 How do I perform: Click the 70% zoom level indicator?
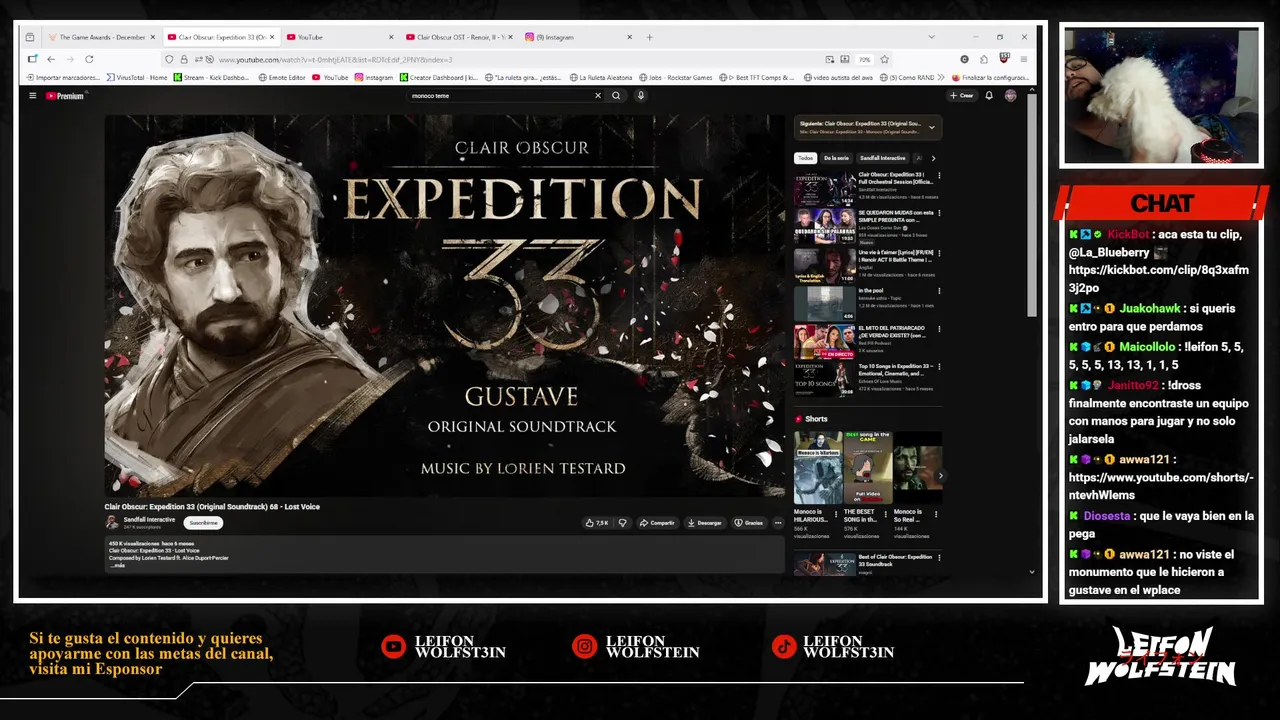pos(865,59)
